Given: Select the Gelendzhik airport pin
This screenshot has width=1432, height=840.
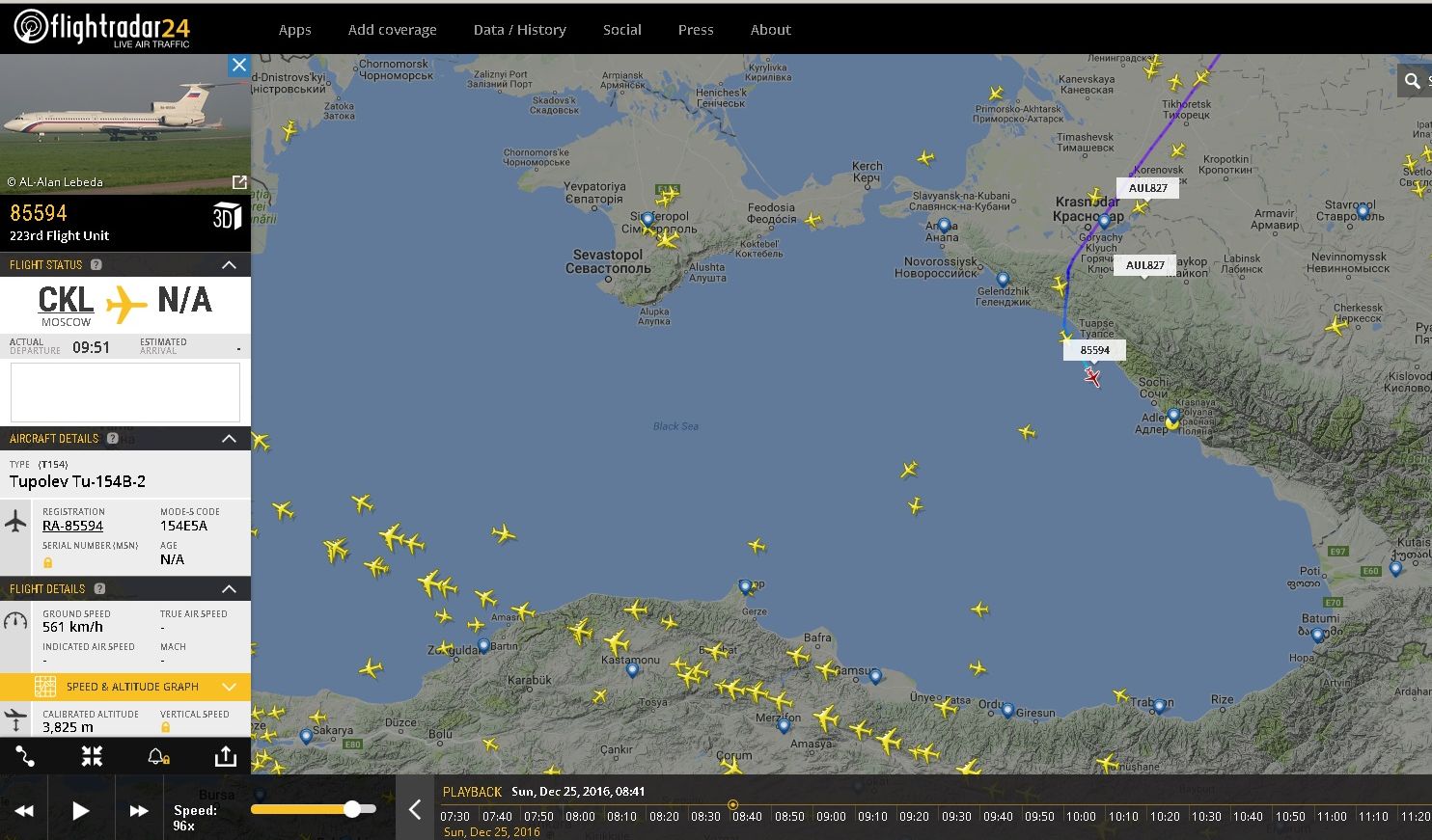Looking at the screenshot, I should point(1003,280).
